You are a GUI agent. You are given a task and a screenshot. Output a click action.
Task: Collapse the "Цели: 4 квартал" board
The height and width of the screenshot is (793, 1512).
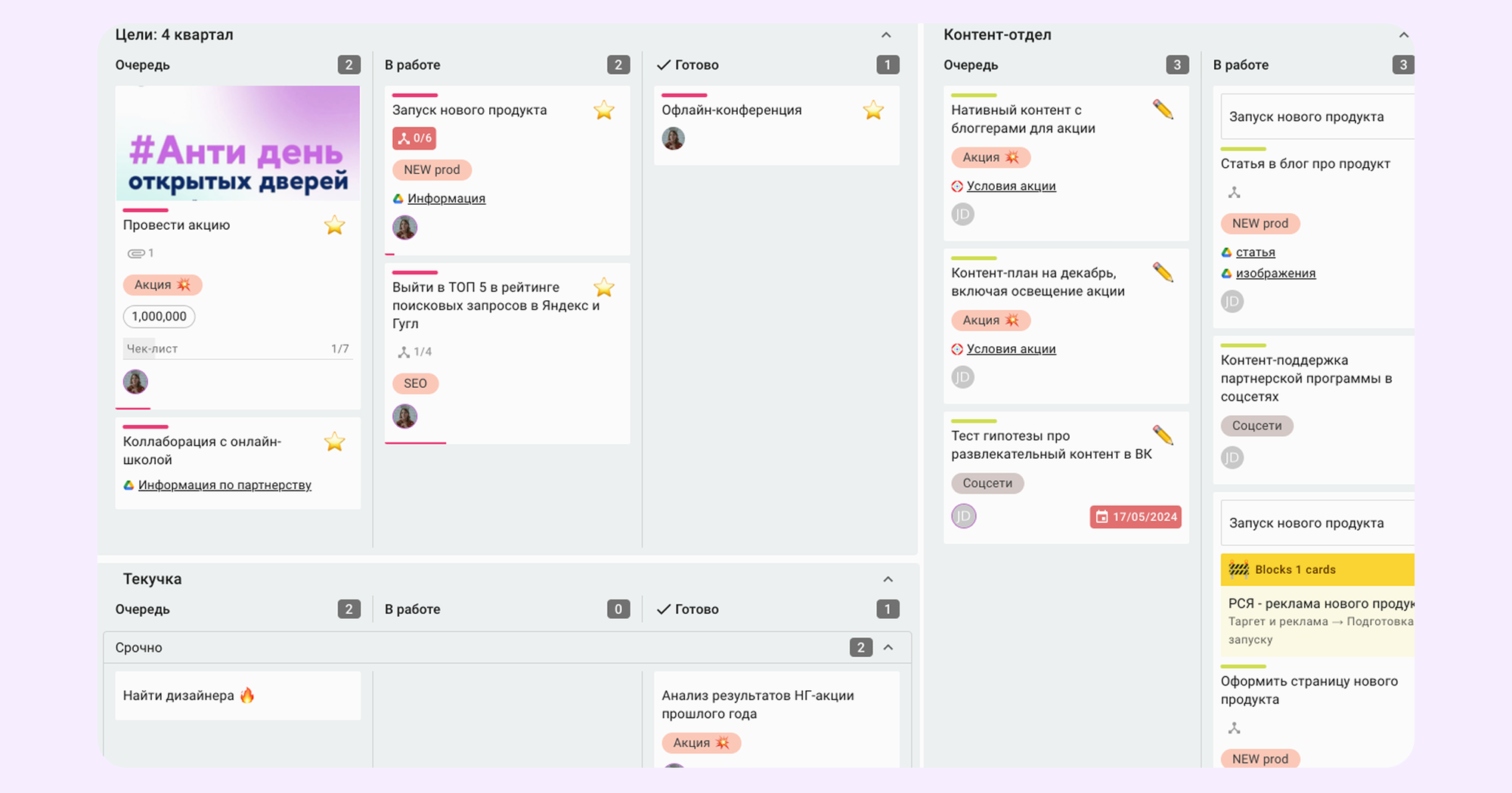click(886, 36)
